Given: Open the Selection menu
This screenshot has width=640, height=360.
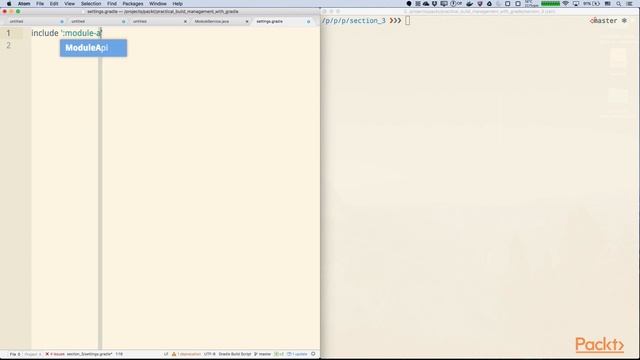Looking at the screenshot, I should (91, 4).
